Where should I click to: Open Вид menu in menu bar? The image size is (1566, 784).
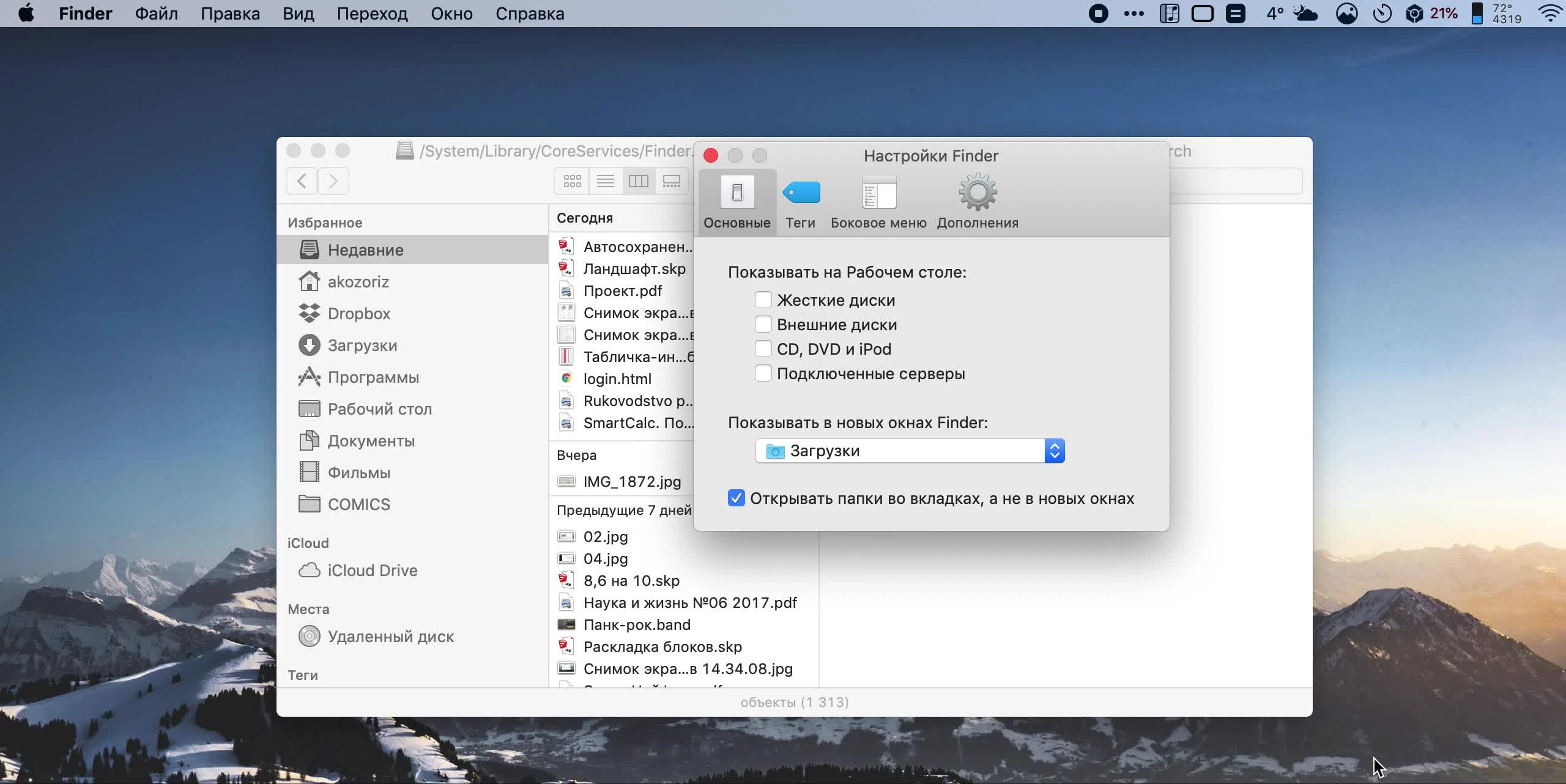297,13
